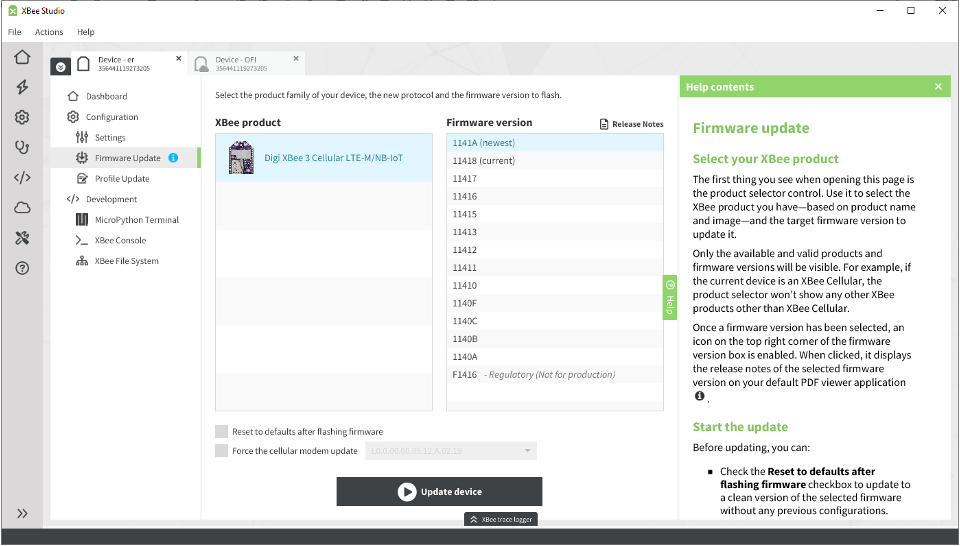Open the Actions menu

pyautogui.click(x=49, y=32)
